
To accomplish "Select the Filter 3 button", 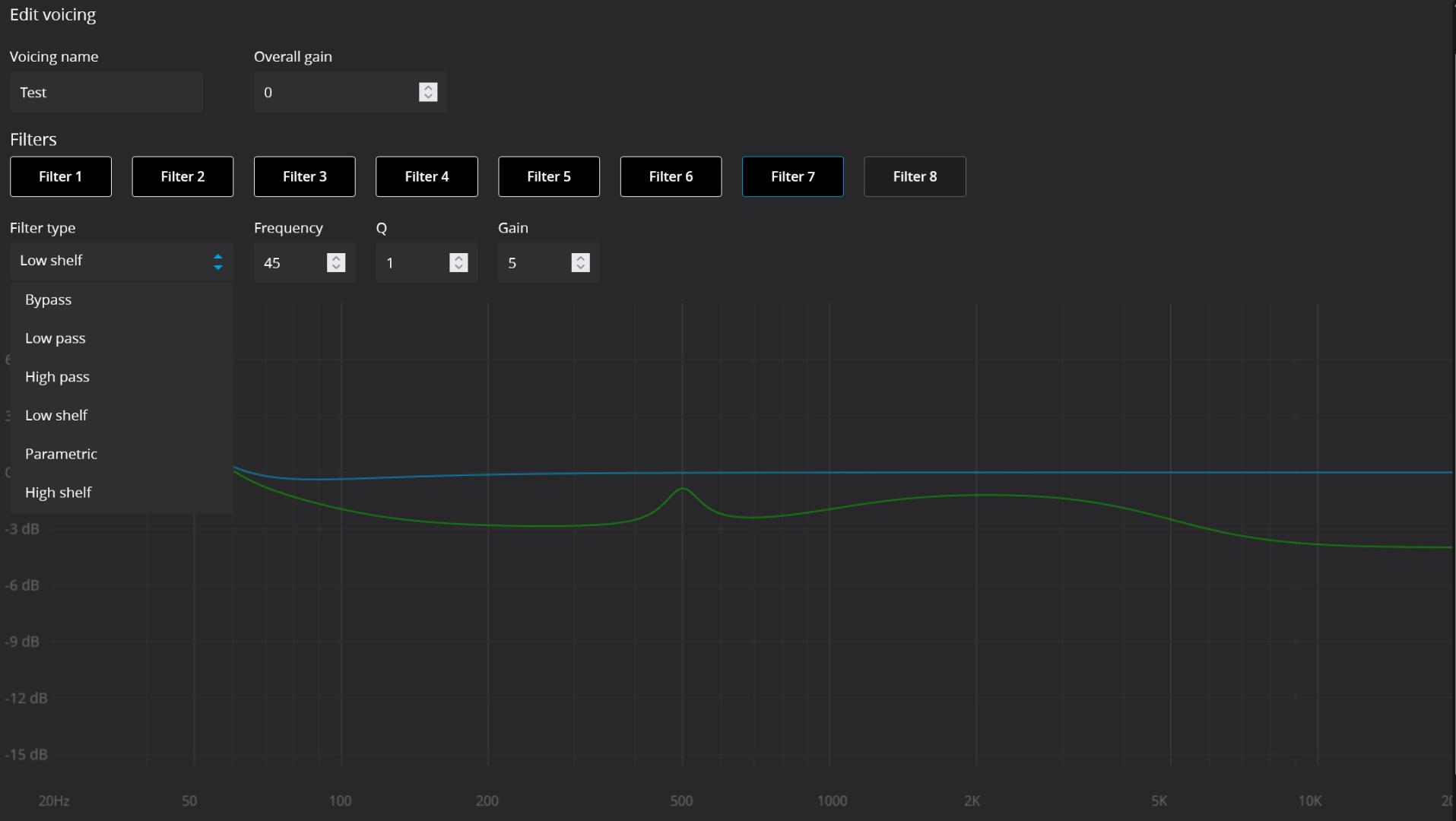I will click(304, 176).
